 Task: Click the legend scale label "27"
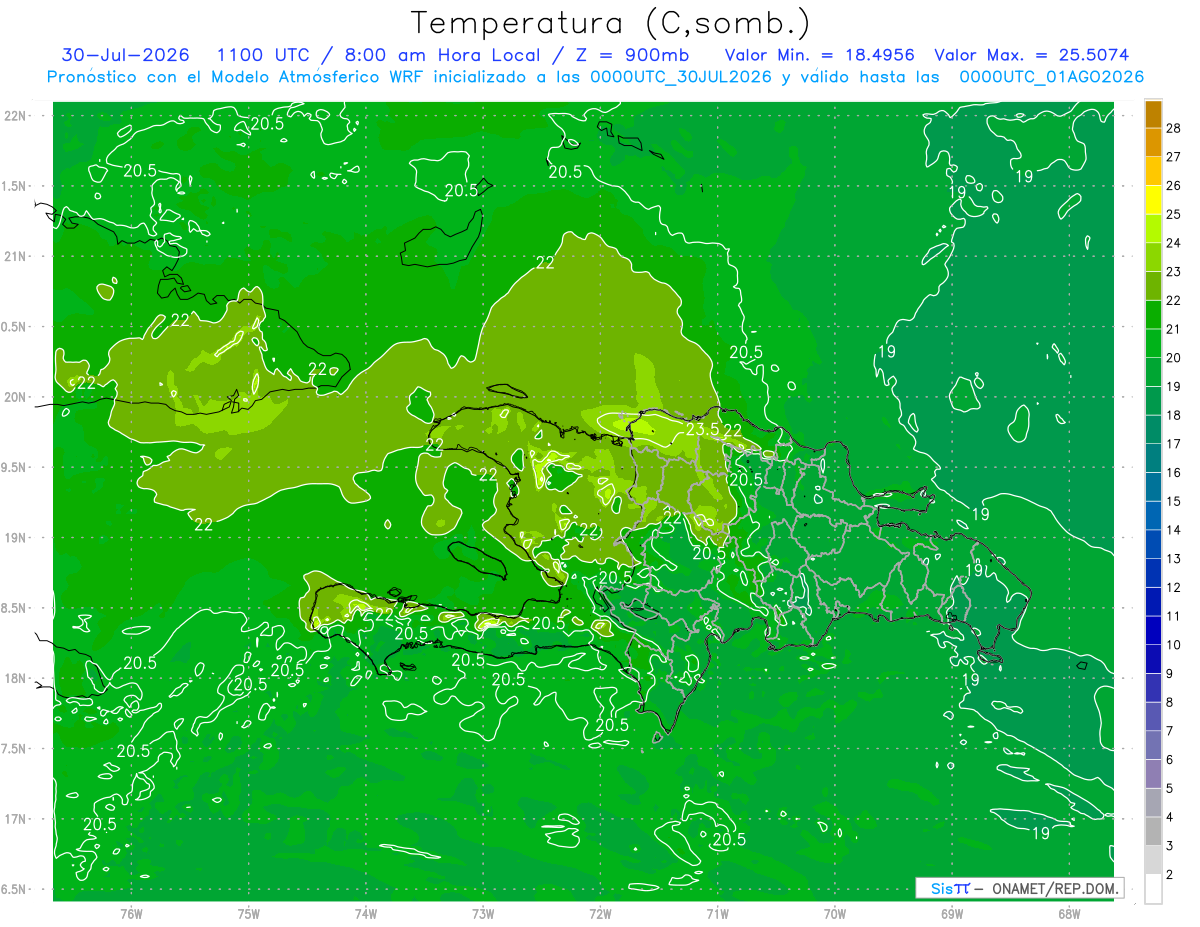tap(1174, 157)
